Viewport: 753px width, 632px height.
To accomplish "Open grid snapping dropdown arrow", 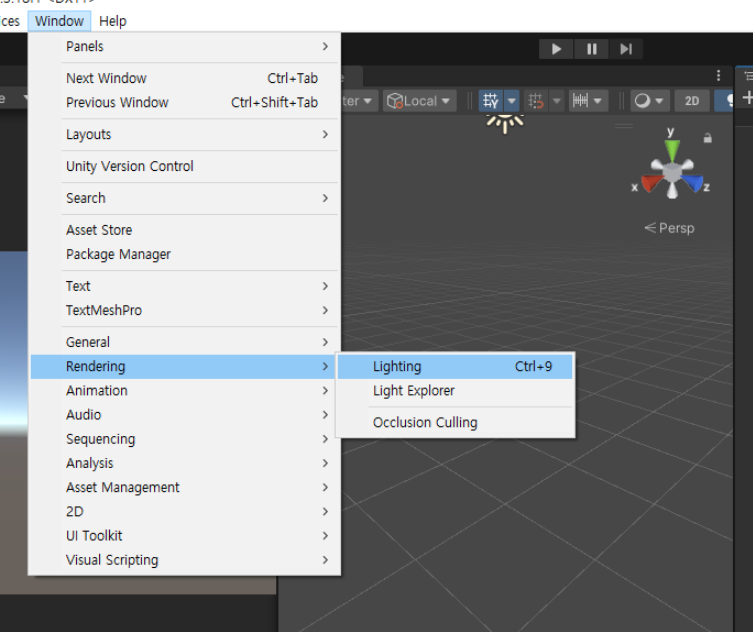I will coord(557,101).
